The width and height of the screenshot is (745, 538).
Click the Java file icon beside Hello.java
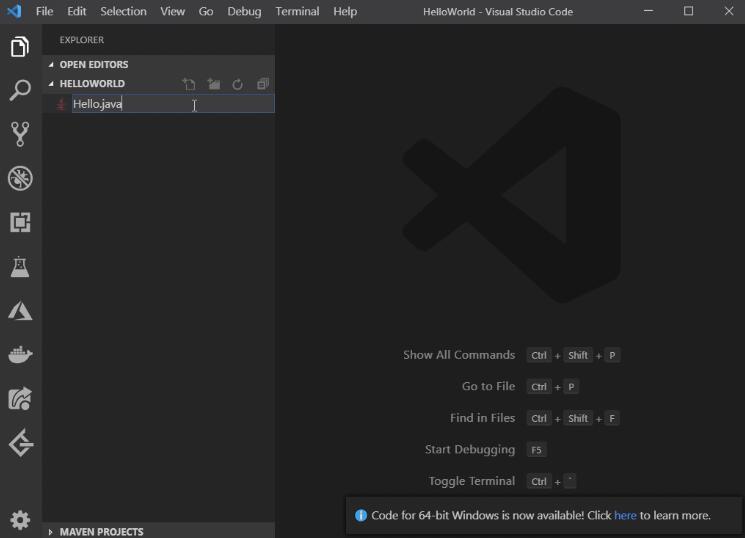point(60,104)
